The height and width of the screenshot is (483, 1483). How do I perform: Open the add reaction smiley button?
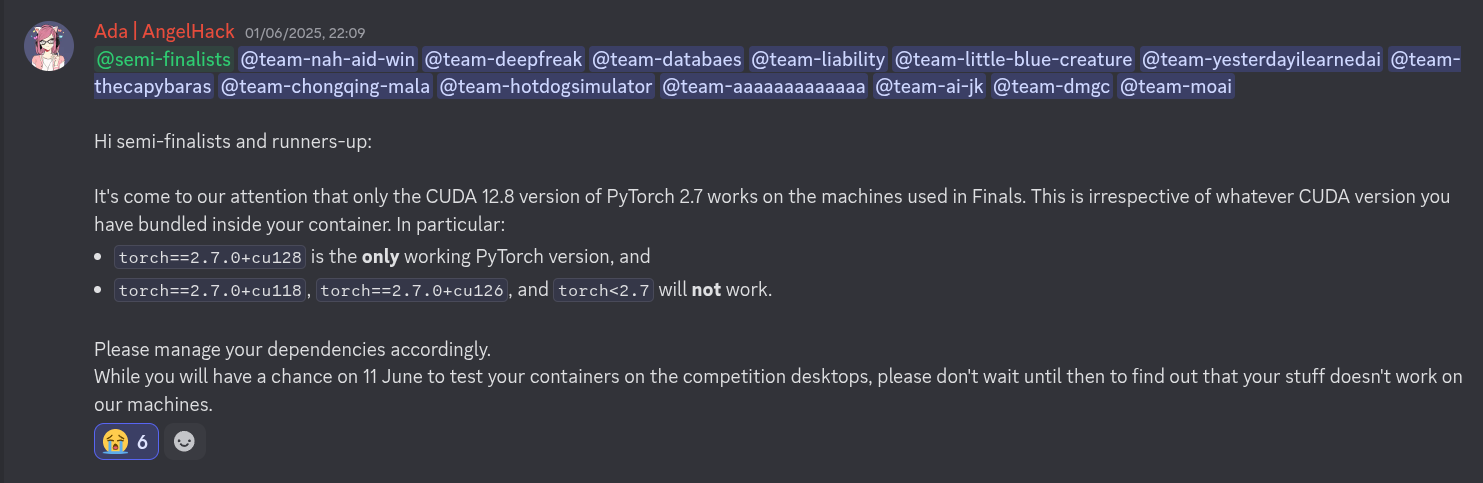point(184,441)
